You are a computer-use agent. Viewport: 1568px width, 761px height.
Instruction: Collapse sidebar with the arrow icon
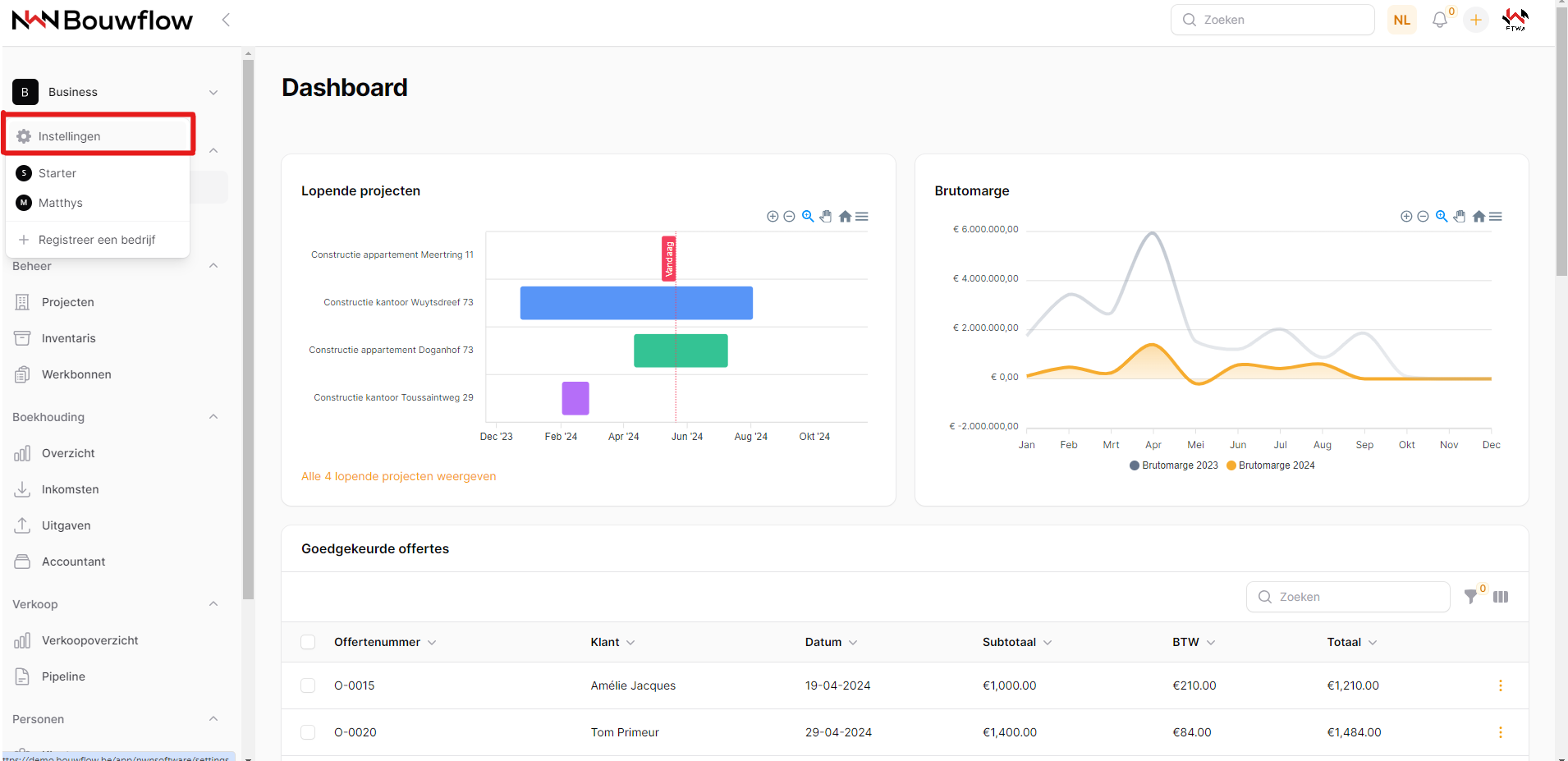226,20
